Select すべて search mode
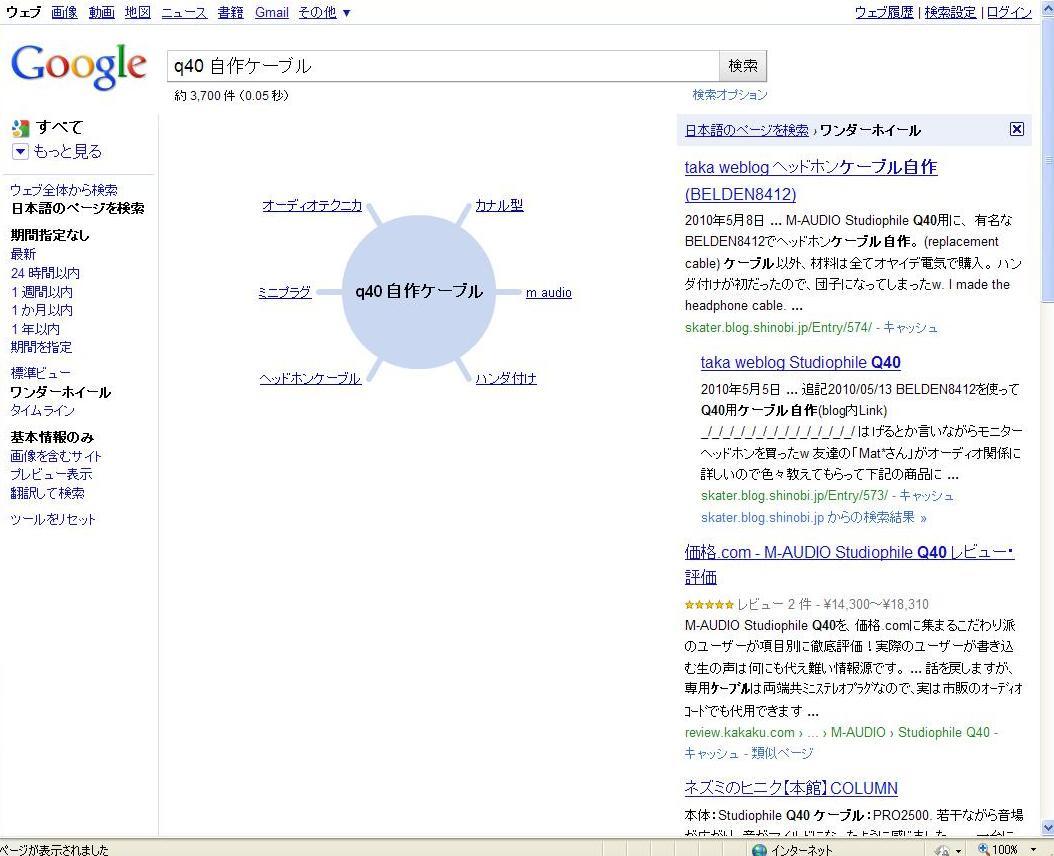 pos(60,127)
